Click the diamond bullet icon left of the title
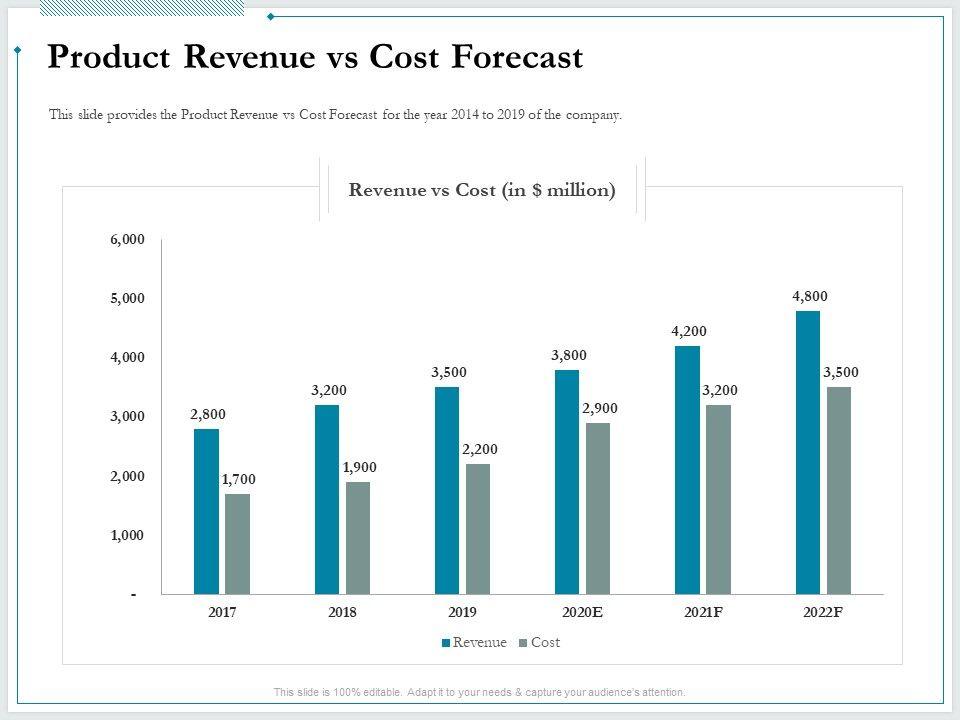The image size is (960, 720). [18, 48]
